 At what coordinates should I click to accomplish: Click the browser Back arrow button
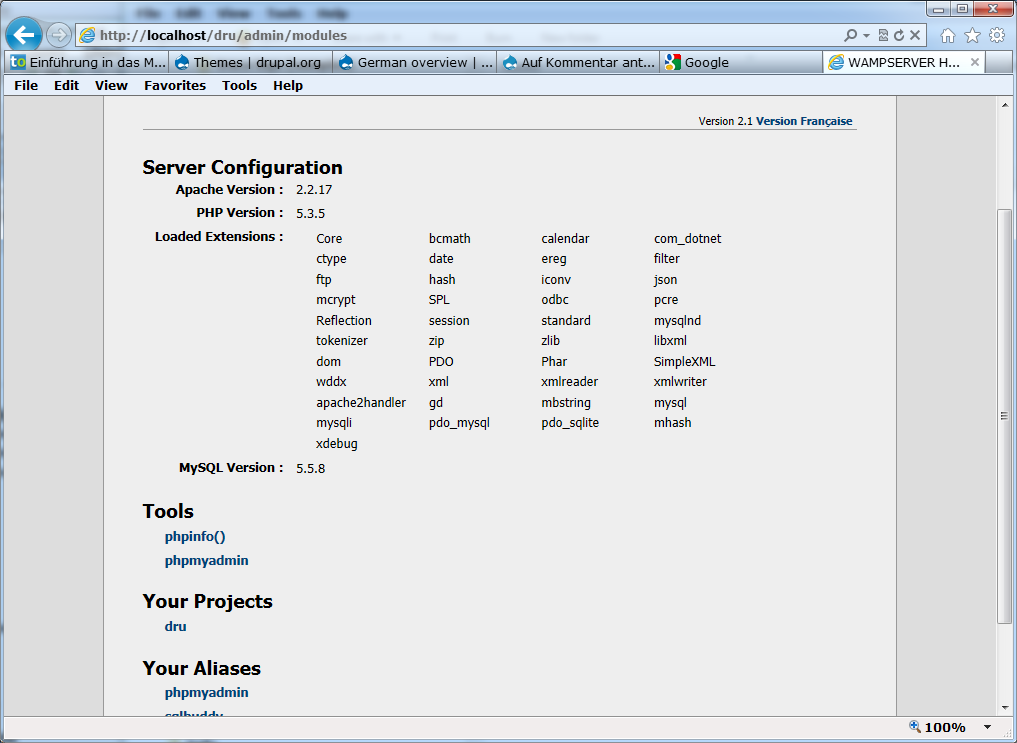tap(24, 35)
